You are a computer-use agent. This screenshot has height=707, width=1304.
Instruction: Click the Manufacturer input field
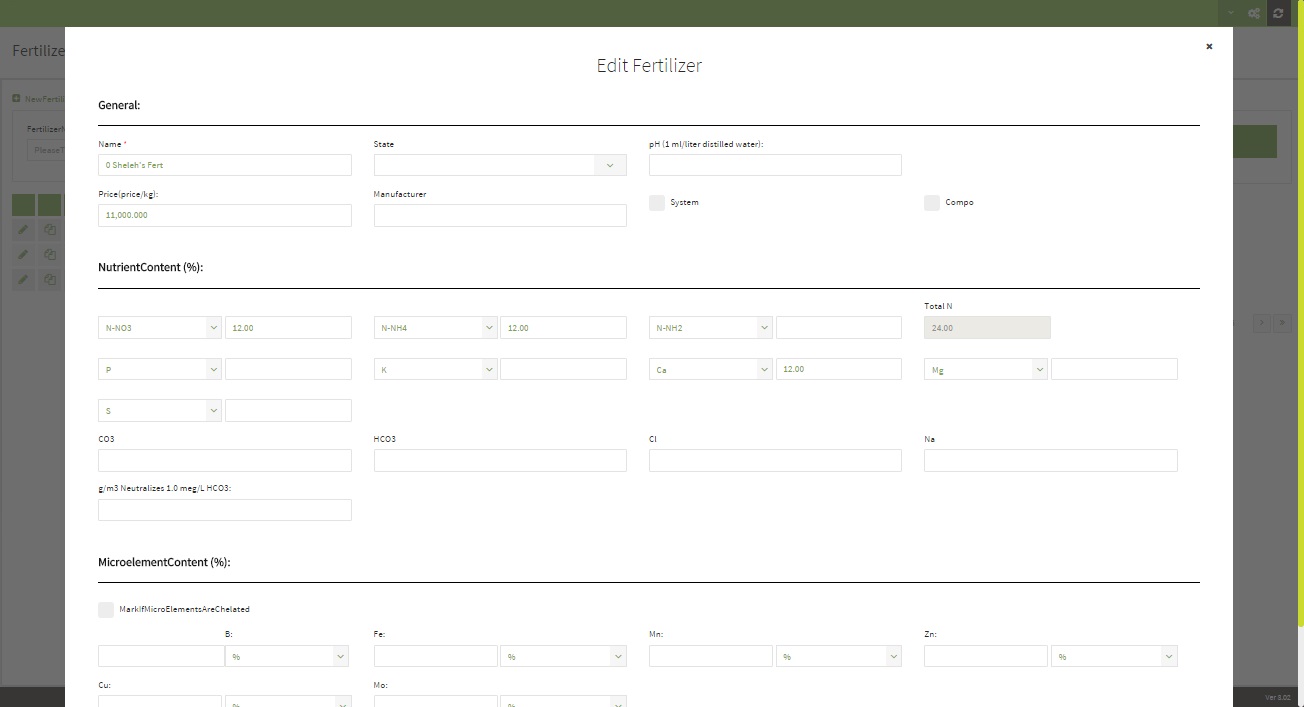tap(500, 216)
